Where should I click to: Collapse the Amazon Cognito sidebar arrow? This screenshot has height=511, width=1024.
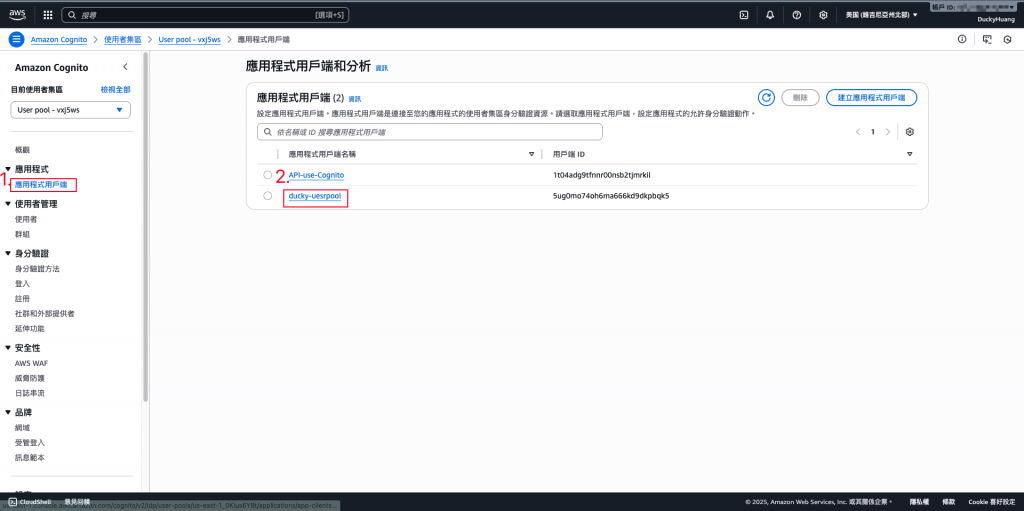tap(125, 67)
